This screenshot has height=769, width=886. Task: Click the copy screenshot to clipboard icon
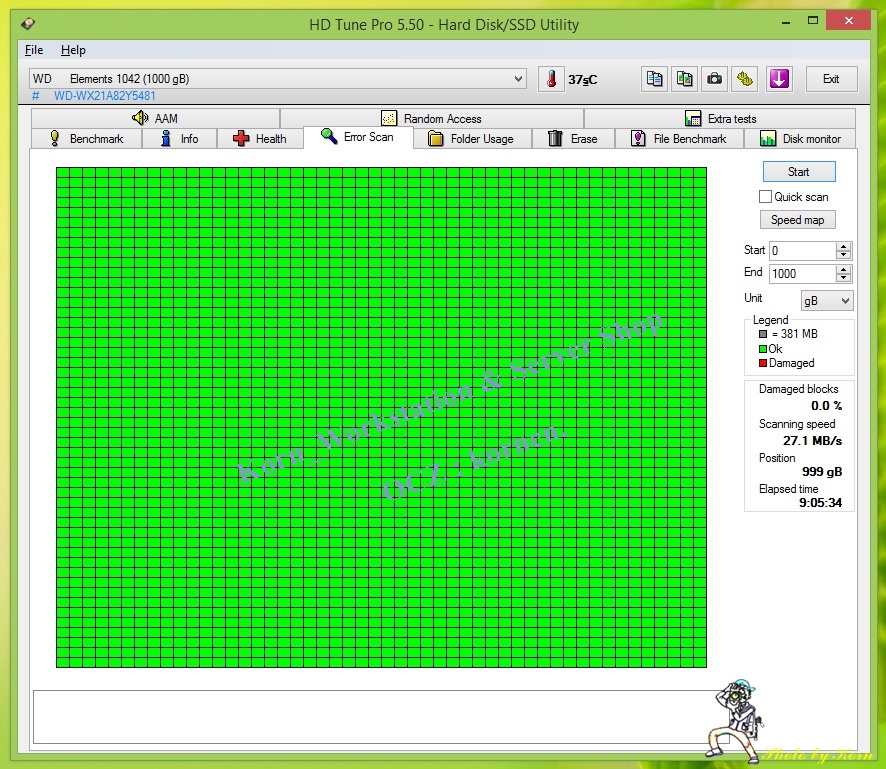coord(685,79)
